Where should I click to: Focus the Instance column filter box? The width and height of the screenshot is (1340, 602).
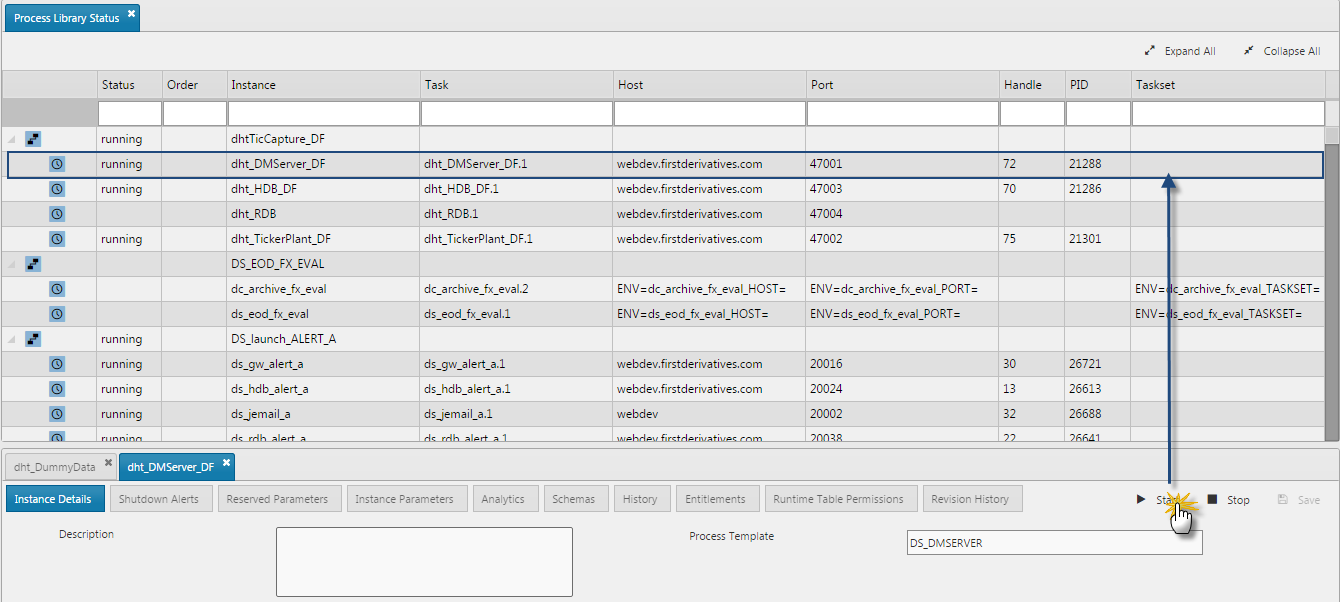(x=323, y=113)
